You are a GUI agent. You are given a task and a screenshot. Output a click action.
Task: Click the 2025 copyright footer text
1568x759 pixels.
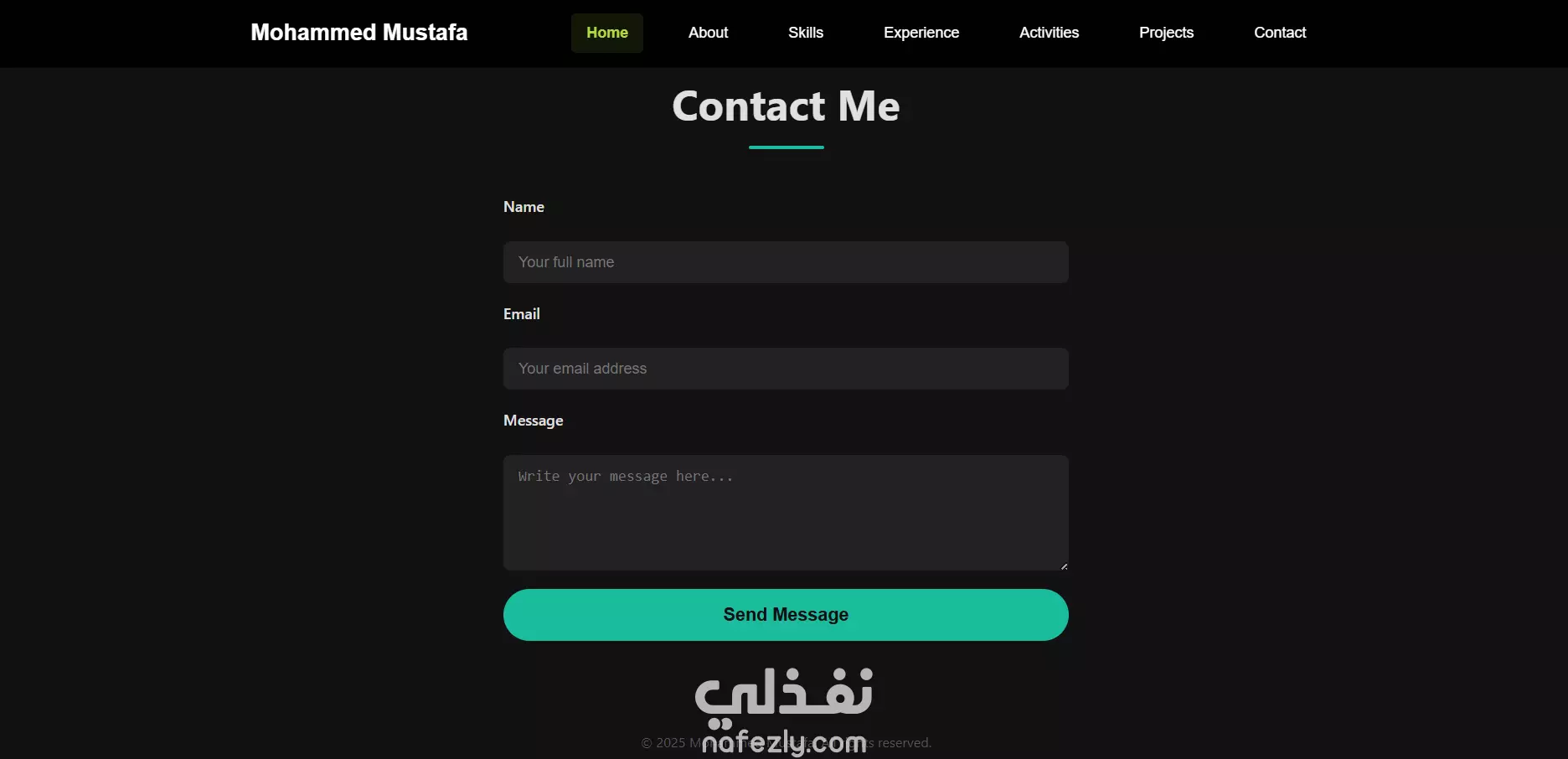click(786, 743)
